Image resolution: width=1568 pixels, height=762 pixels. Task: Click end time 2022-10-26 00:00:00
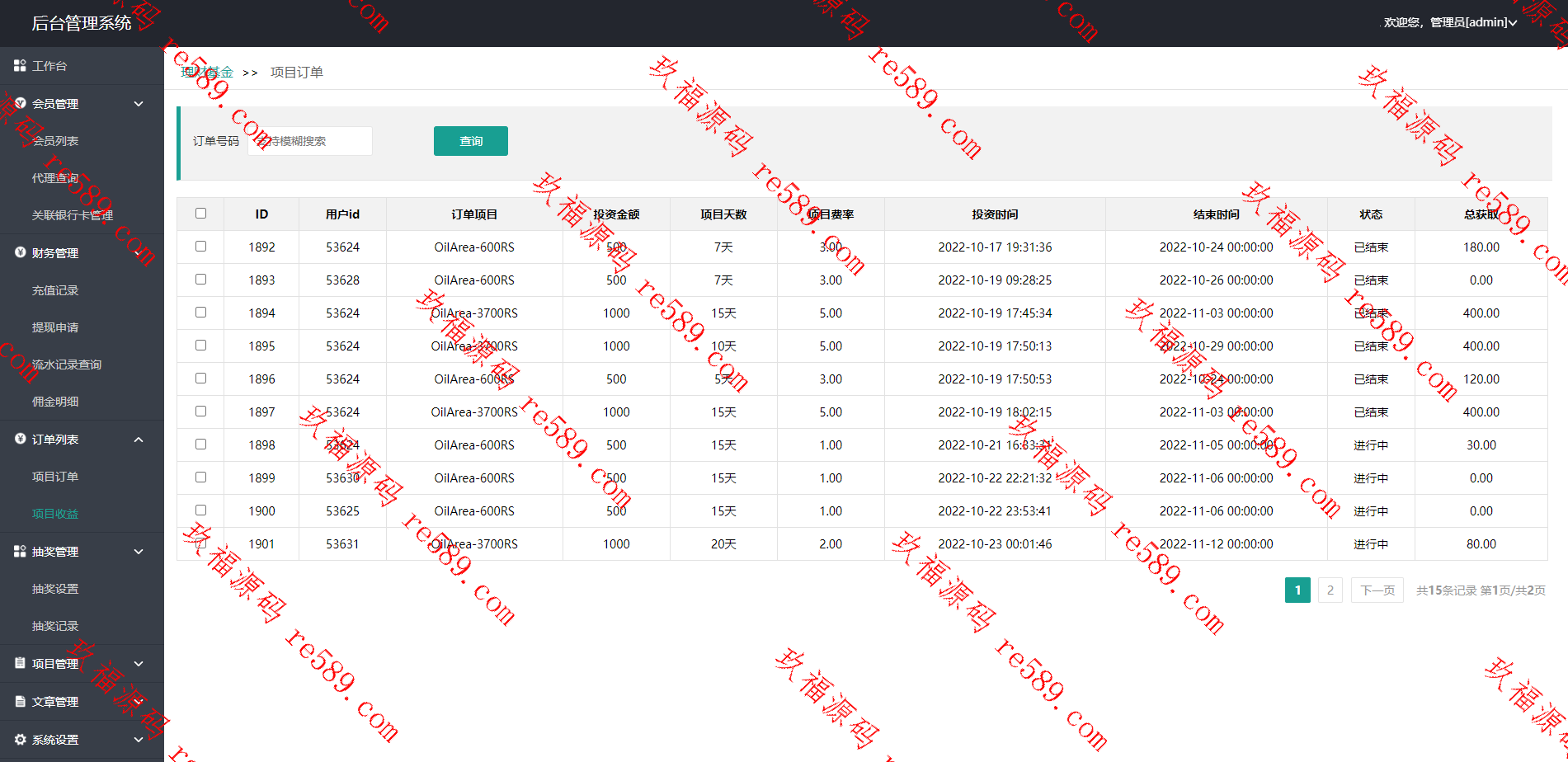tap(1217, 280)
